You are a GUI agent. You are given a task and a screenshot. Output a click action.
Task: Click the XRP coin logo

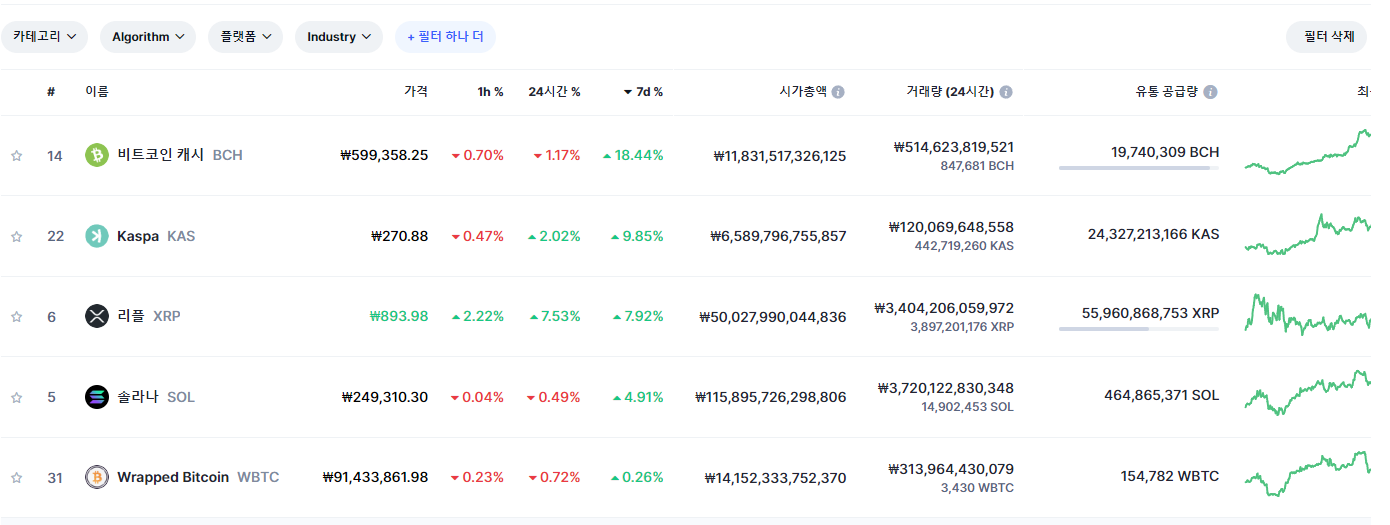point(97,316)
